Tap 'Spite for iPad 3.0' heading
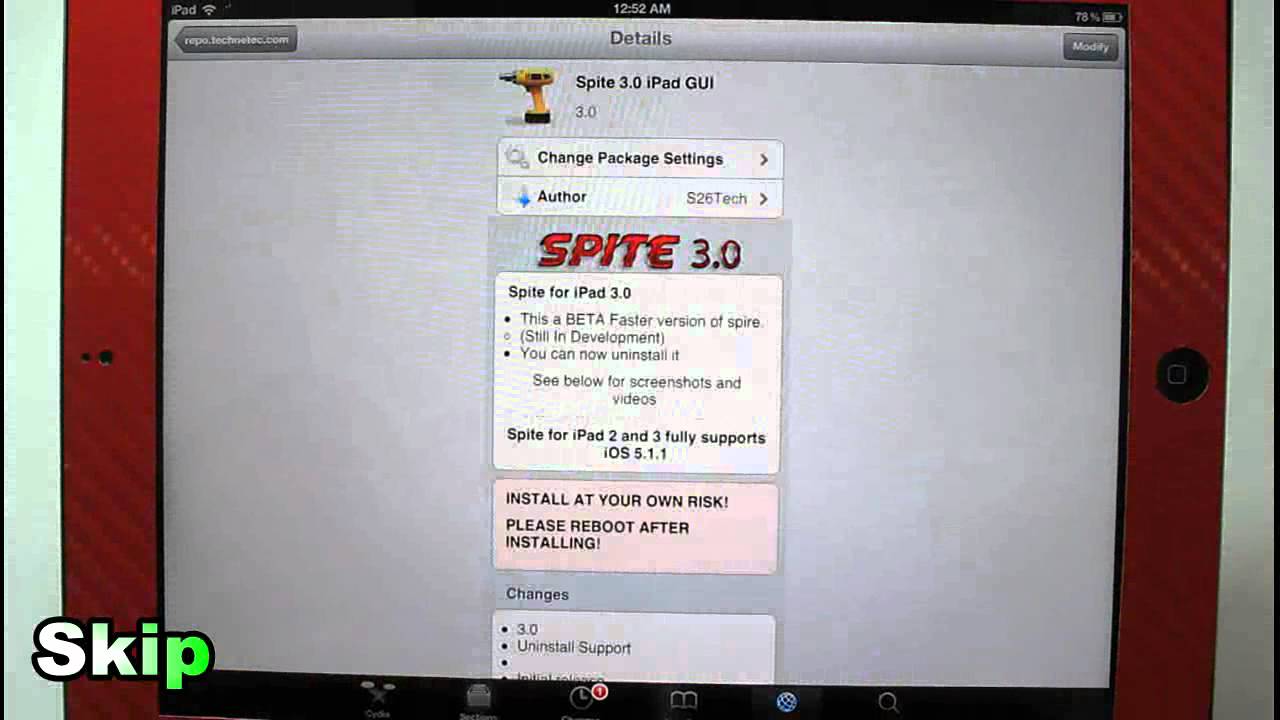This screenshot has height=720, width=1280. tap(569, 293)
